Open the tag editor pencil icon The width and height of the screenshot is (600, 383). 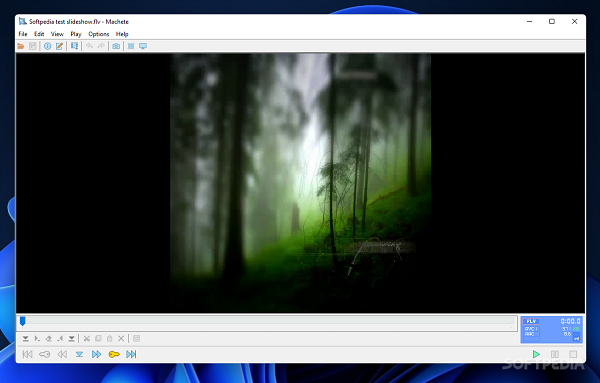coord(59,46)
